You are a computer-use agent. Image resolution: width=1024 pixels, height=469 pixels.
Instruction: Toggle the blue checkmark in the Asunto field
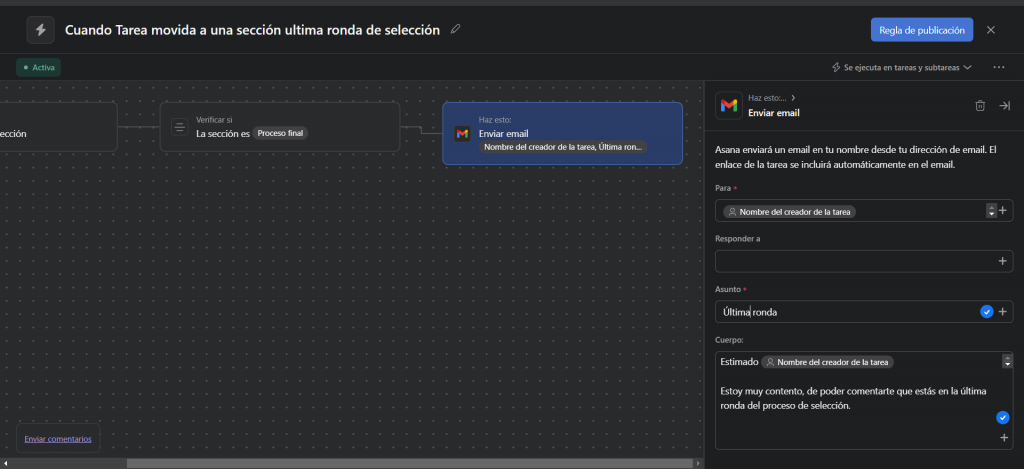987,312
